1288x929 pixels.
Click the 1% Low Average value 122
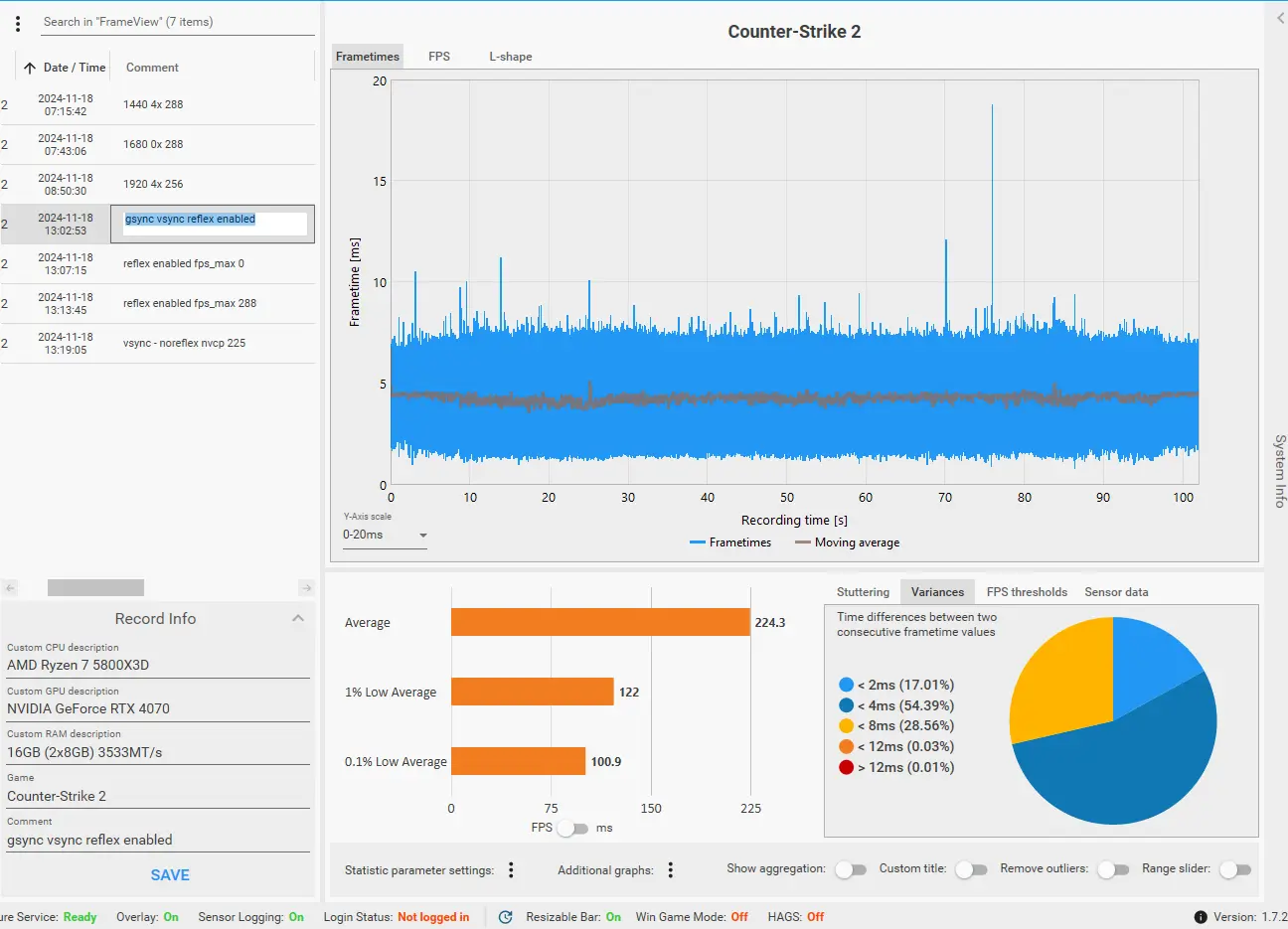coord(629,692)
